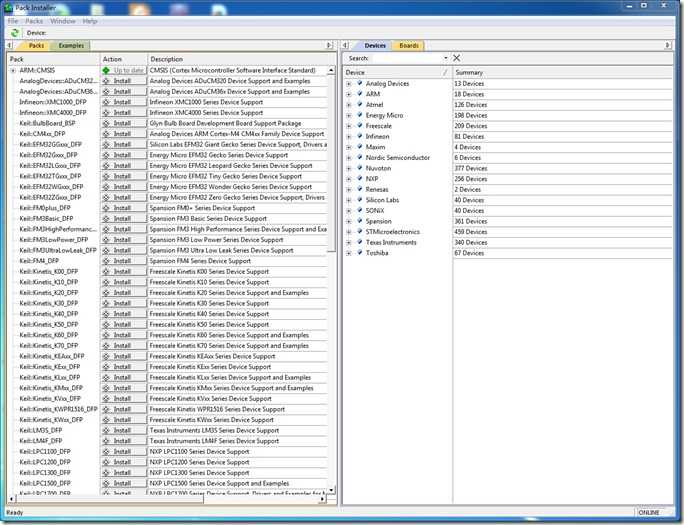Image resolution: width=684 pixels, height=525 pixels.
Task: Expand the Toshiba device tree
Action: (349, 253)
